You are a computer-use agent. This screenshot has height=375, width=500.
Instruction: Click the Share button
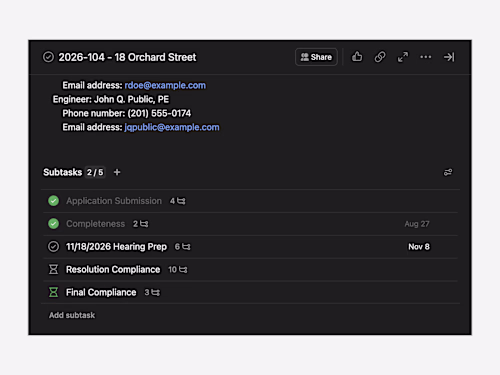pyautogui.click(x=316, y=57)
